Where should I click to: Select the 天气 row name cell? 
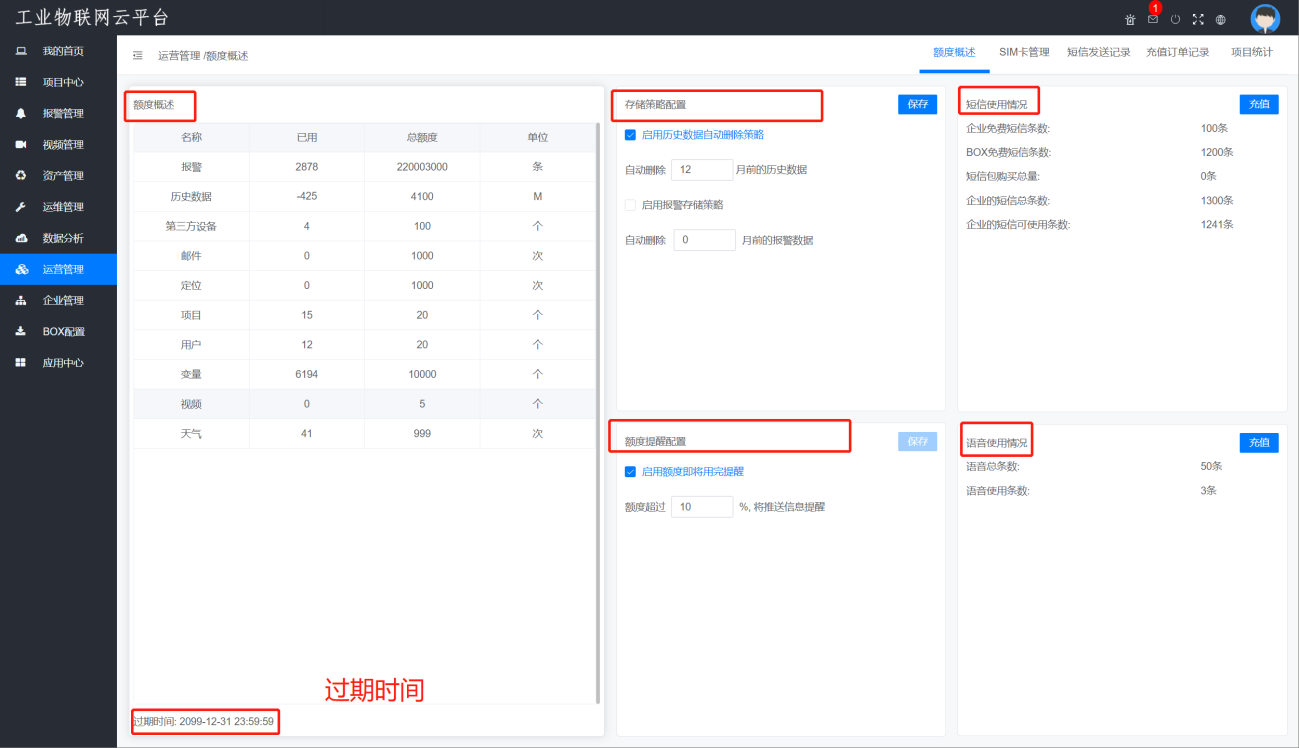tap(191, 433)
